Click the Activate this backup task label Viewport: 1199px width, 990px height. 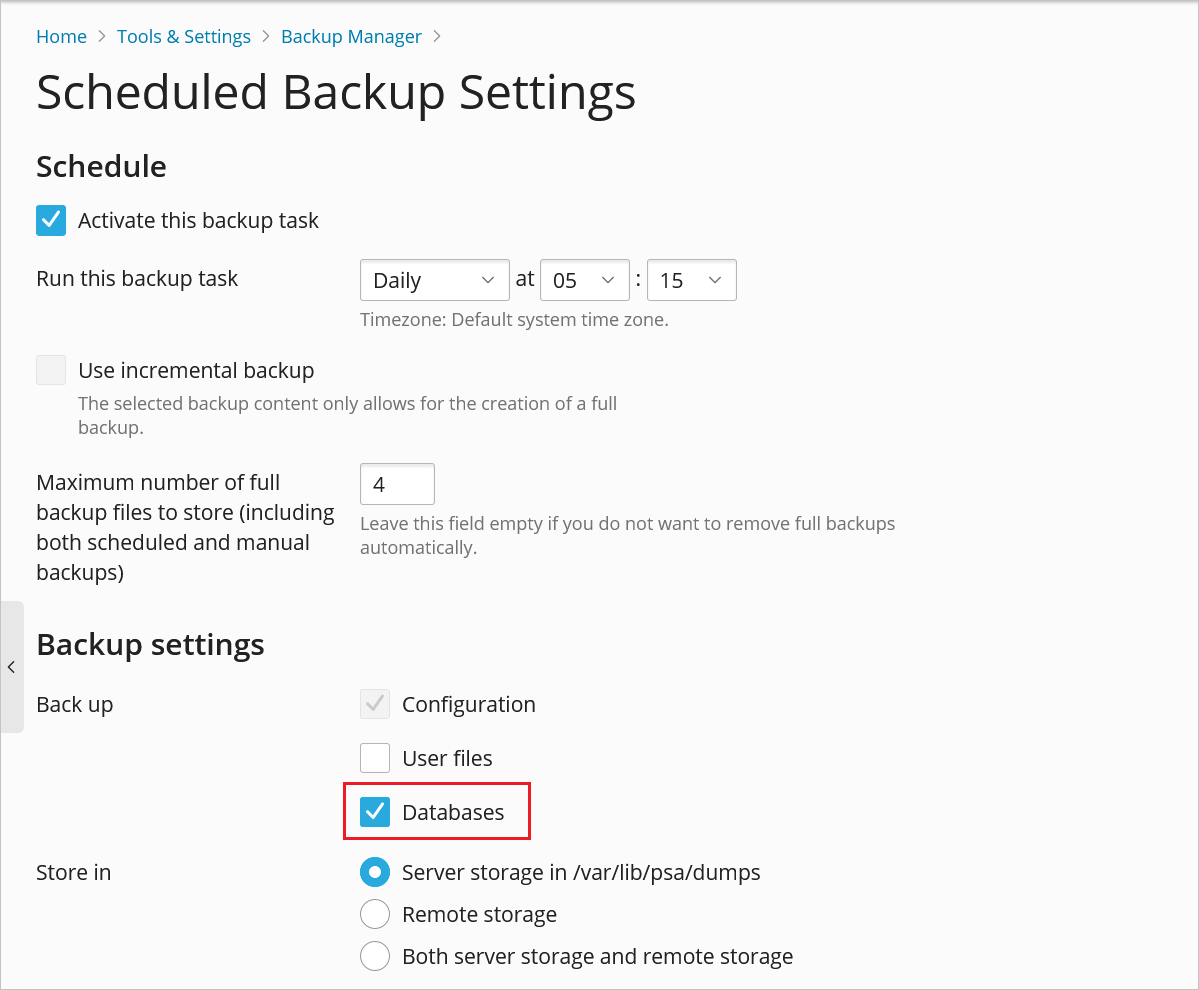198,221
